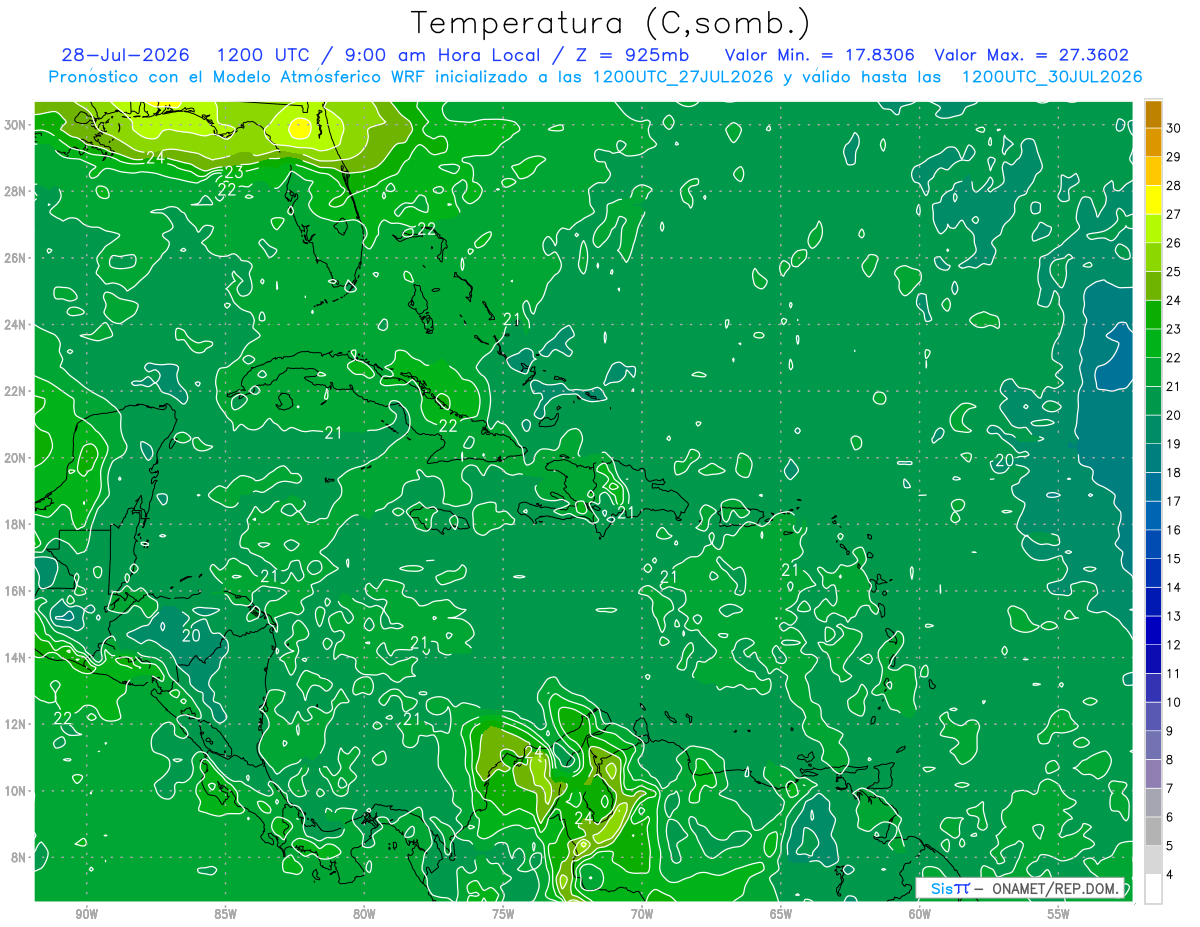Click the '60W' longitude label
This screenshot has width=1200, height=927.
(x=920, y=914)
